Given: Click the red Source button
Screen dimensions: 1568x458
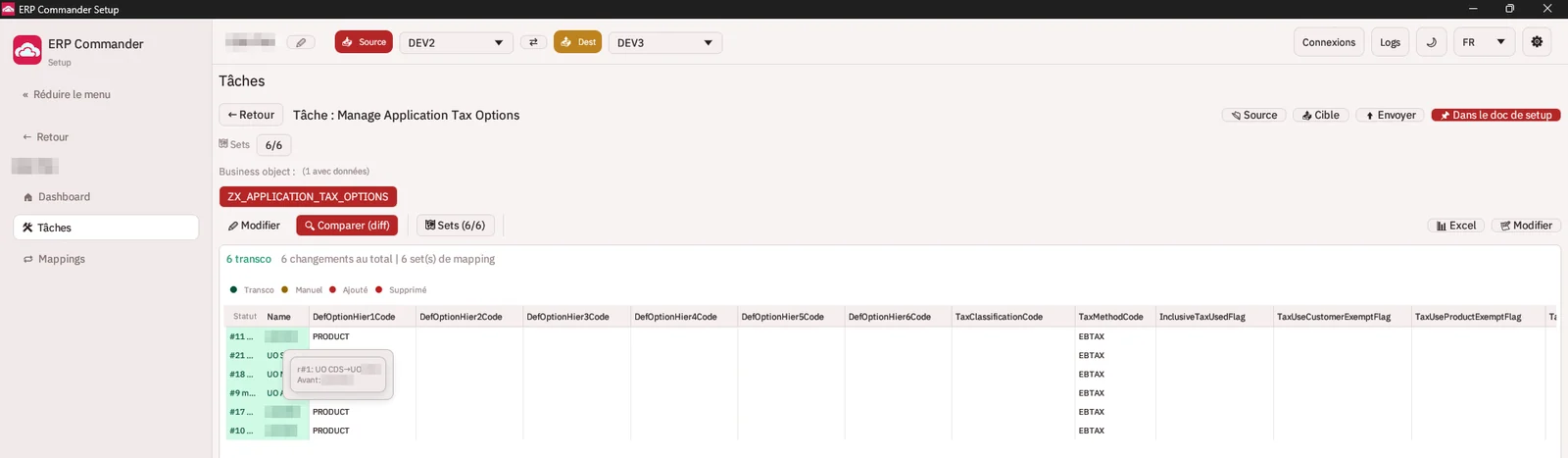Looking at the screenshot, I should click(364, 42).
